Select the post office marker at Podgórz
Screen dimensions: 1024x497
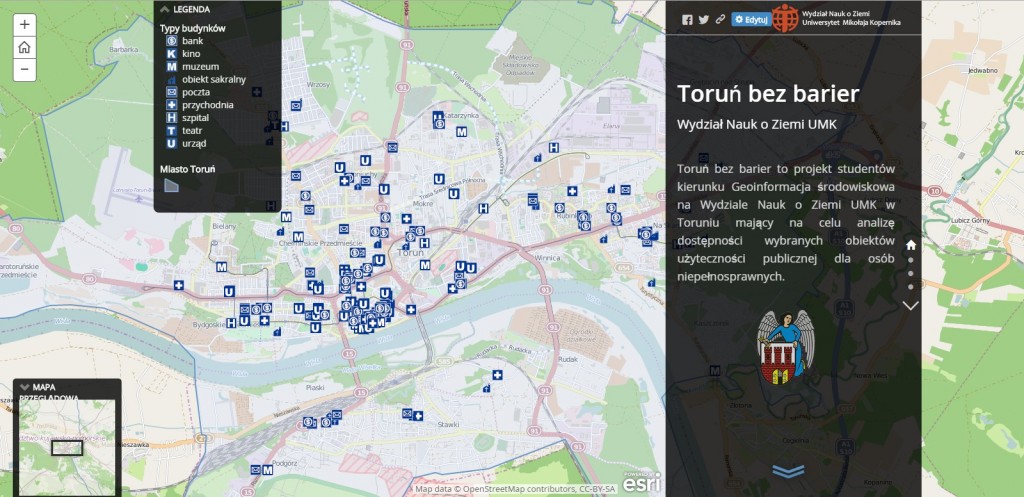(x=256, y=470)
